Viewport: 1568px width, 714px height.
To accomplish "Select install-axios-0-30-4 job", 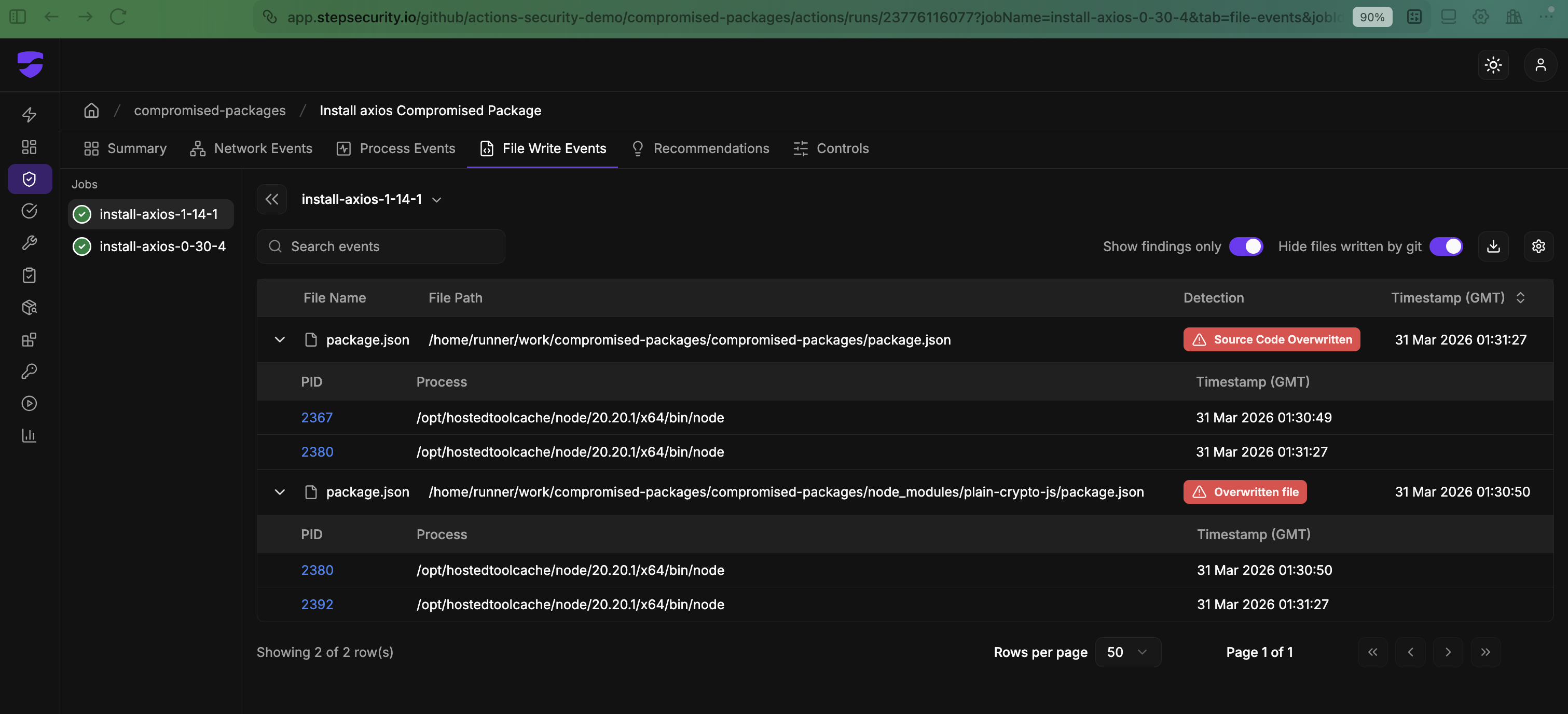I will [162, 246].
